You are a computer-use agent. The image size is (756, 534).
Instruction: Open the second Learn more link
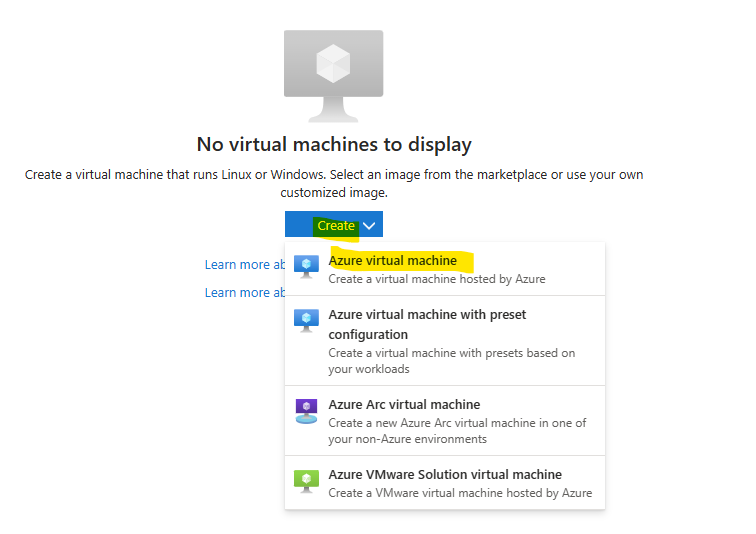tap(245, 293)
